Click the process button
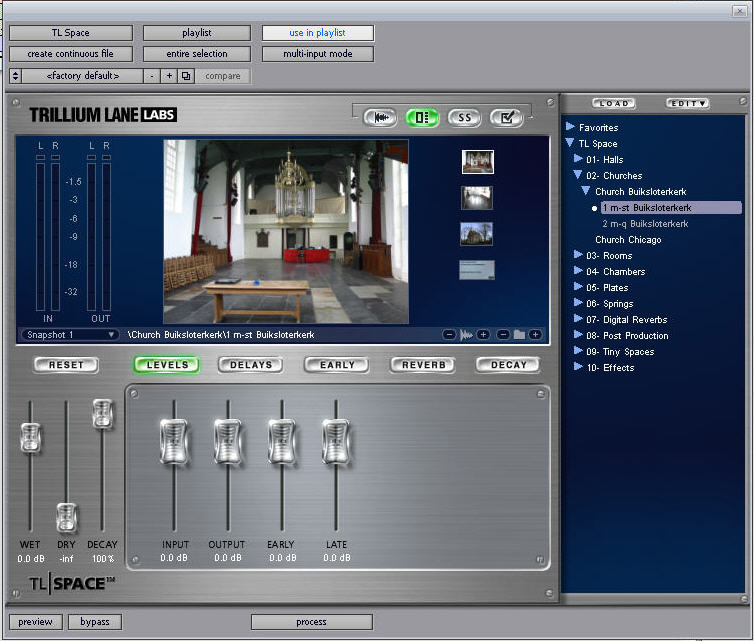Screen dimensions: 754x641 tap(311, 622)
